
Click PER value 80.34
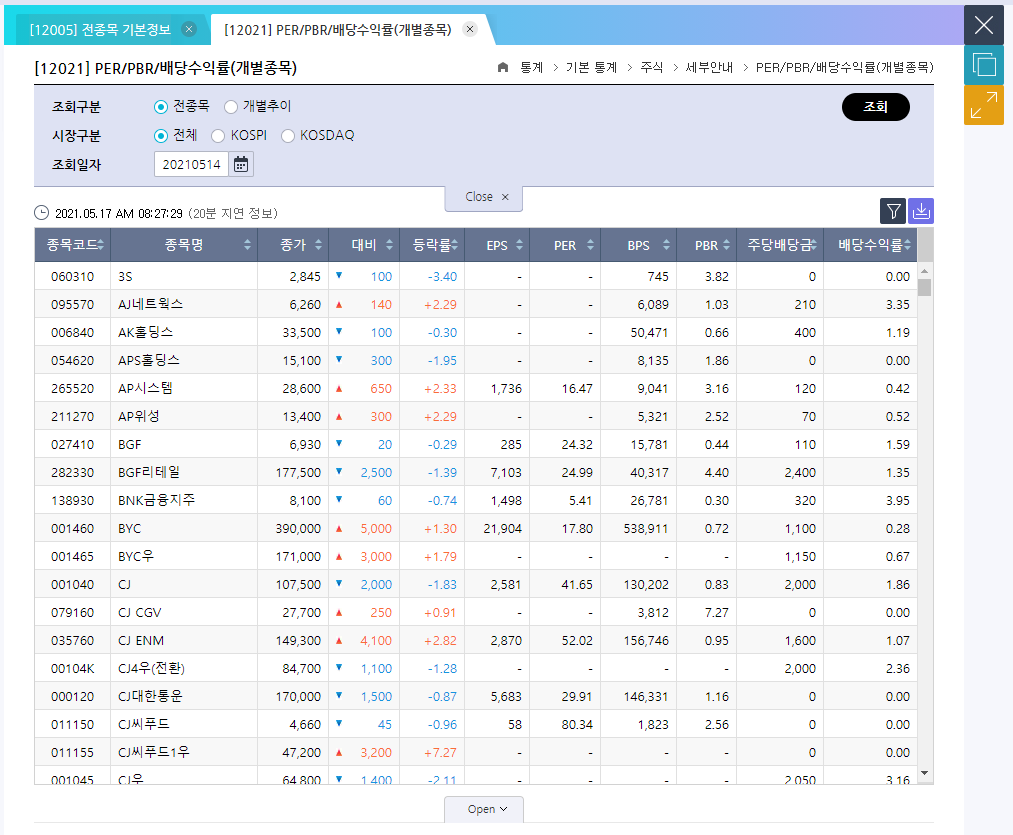[577, 724]
